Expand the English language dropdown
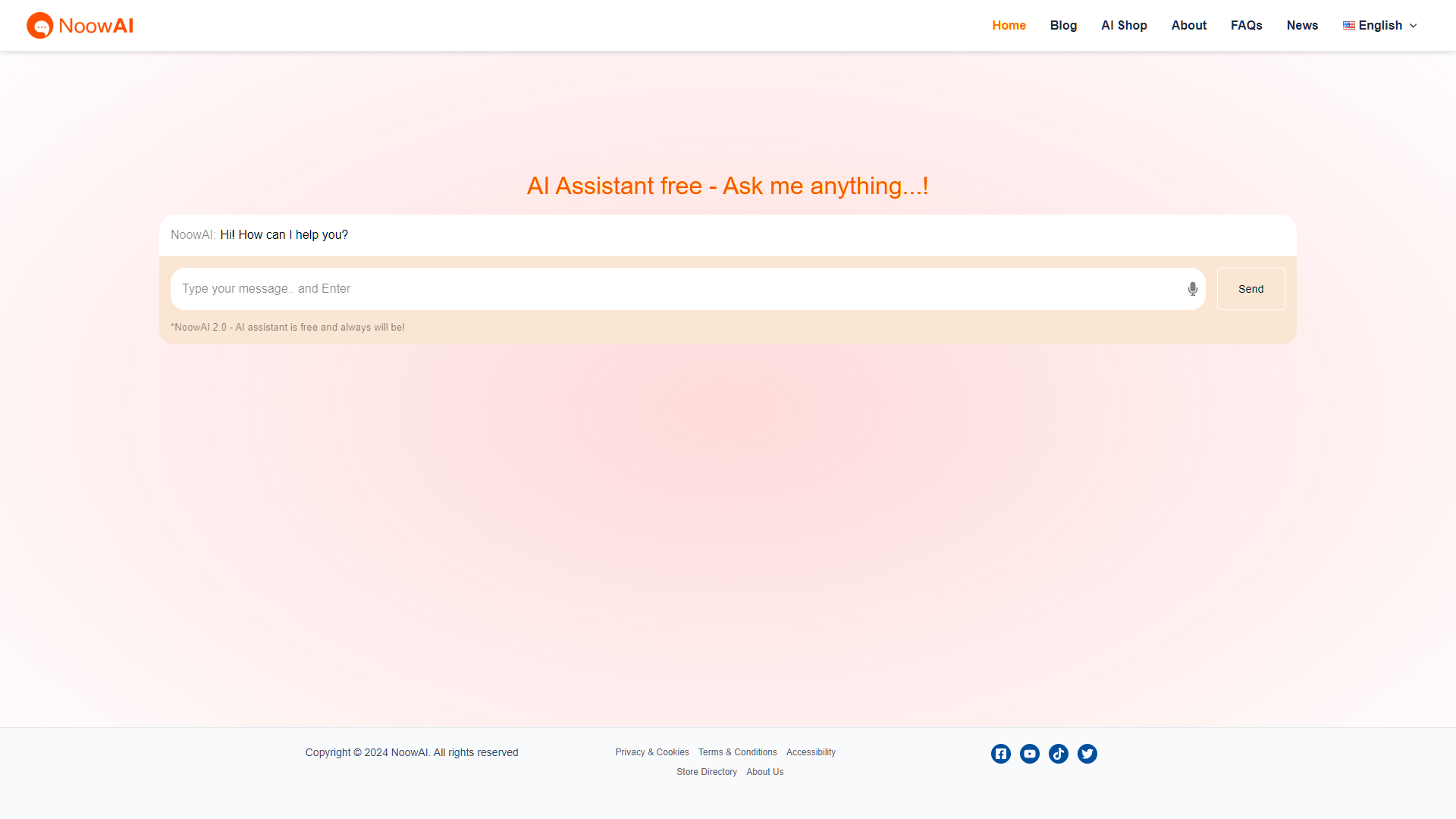 click(1380, 26)
